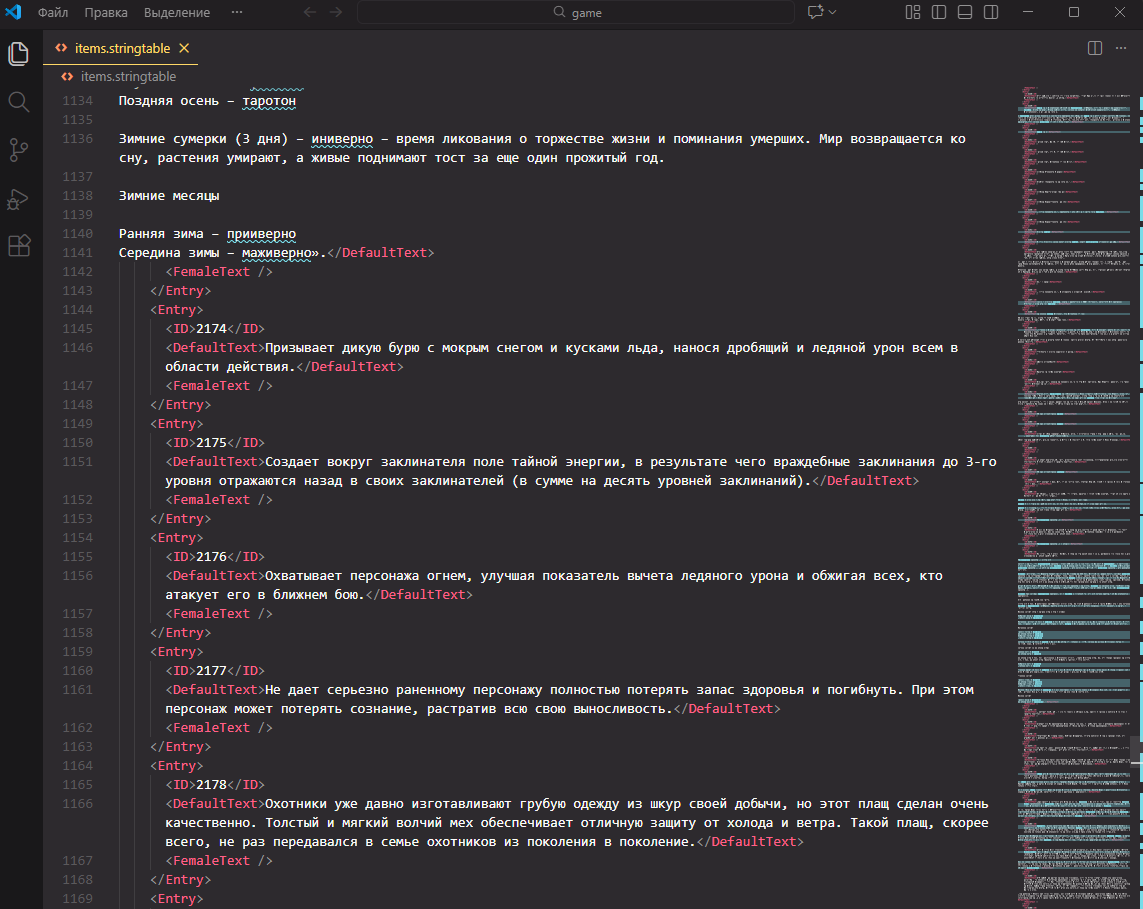Open the Файл menu

[x=53, y=12]
